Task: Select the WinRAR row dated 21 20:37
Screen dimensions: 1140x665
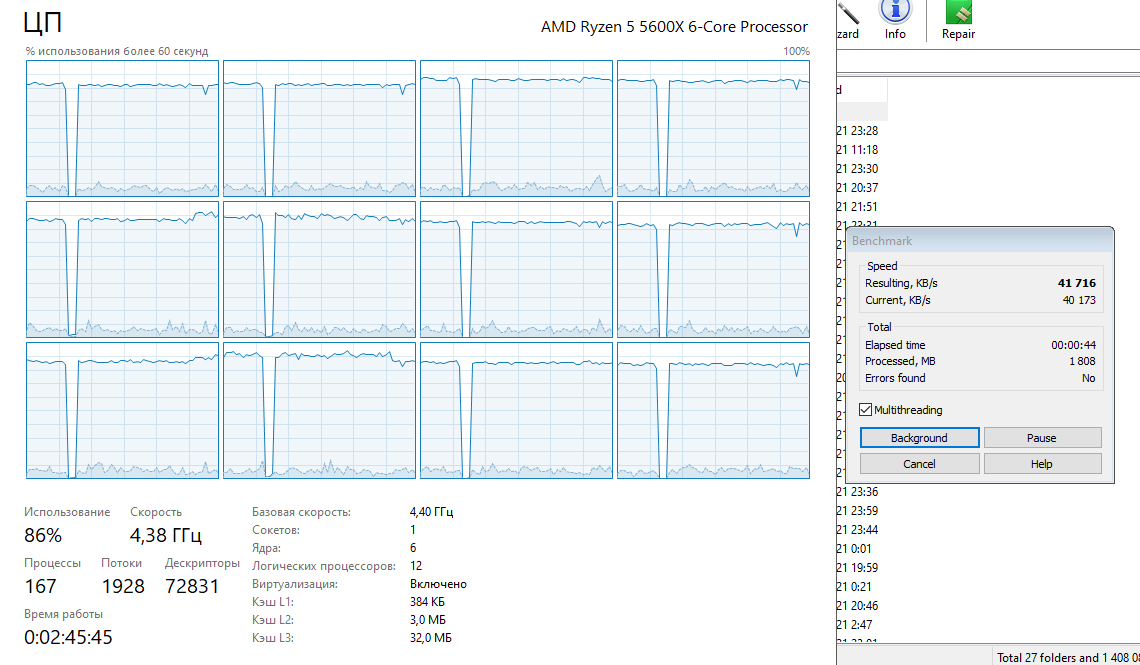Action: point(857,188)
